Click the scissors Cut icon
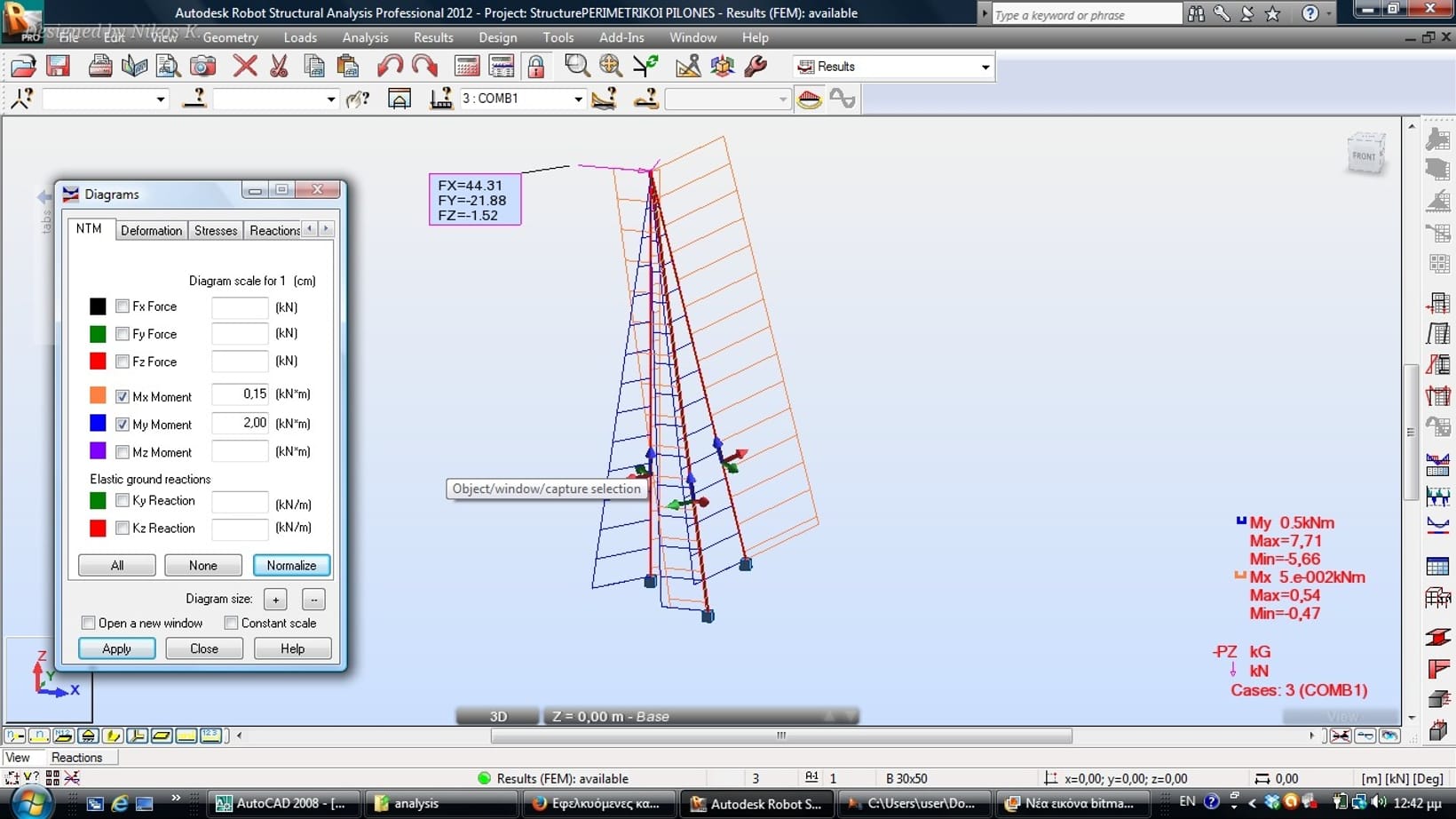The height and width of the screenshot is (819, 1456). point(279,67)
